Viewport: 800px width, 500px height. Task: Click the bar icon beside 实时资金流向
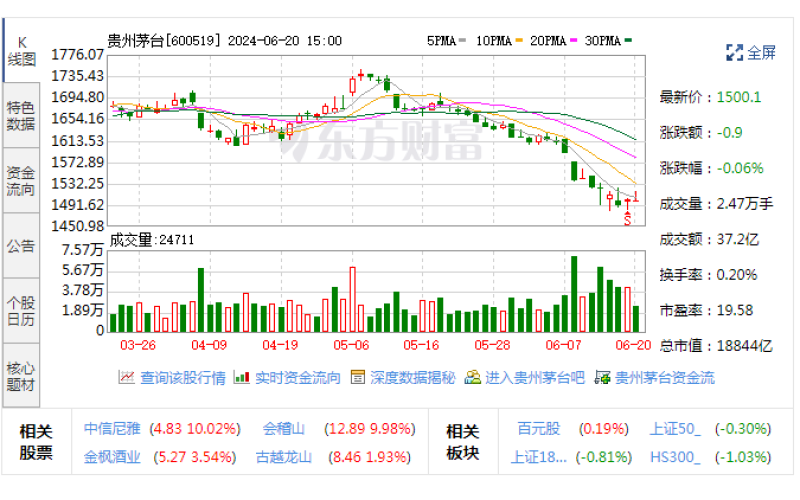click(241, 378)
